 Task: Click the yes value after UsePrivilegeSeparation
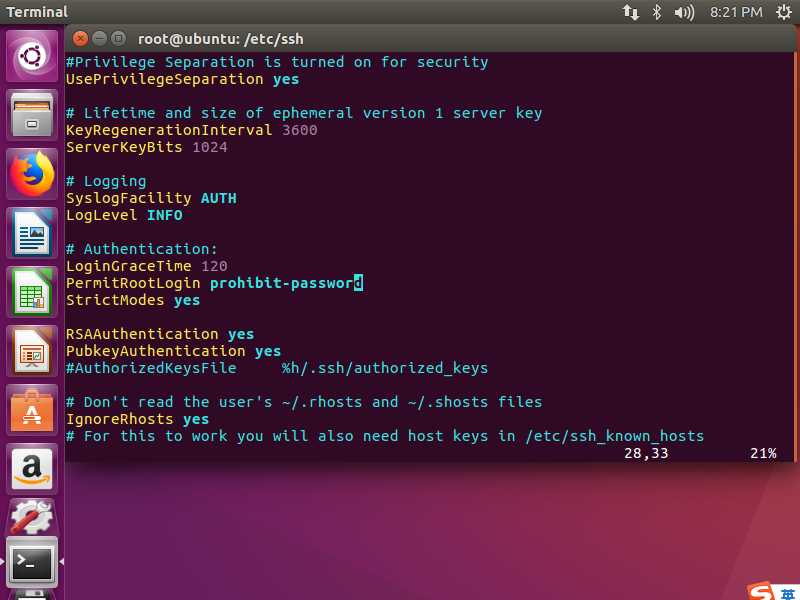click(x=286, y=79)
